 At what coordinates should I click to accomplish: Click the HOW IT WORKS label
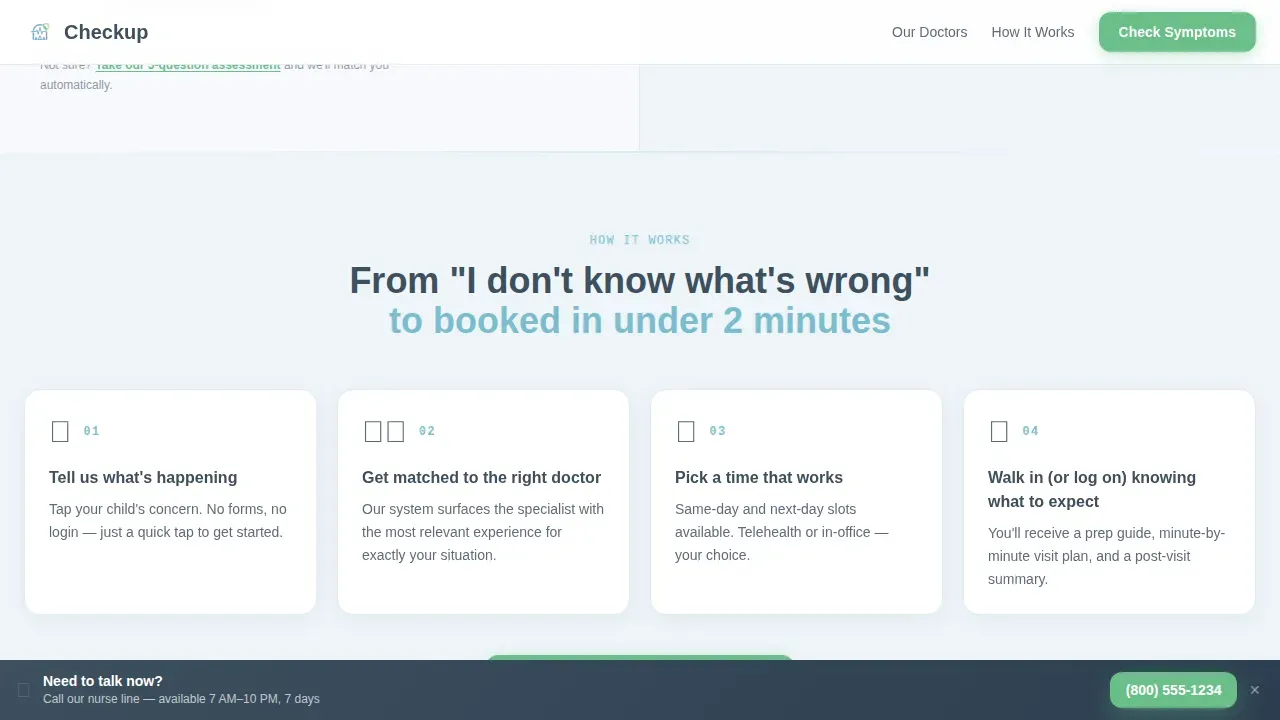[x=640, y=240]
